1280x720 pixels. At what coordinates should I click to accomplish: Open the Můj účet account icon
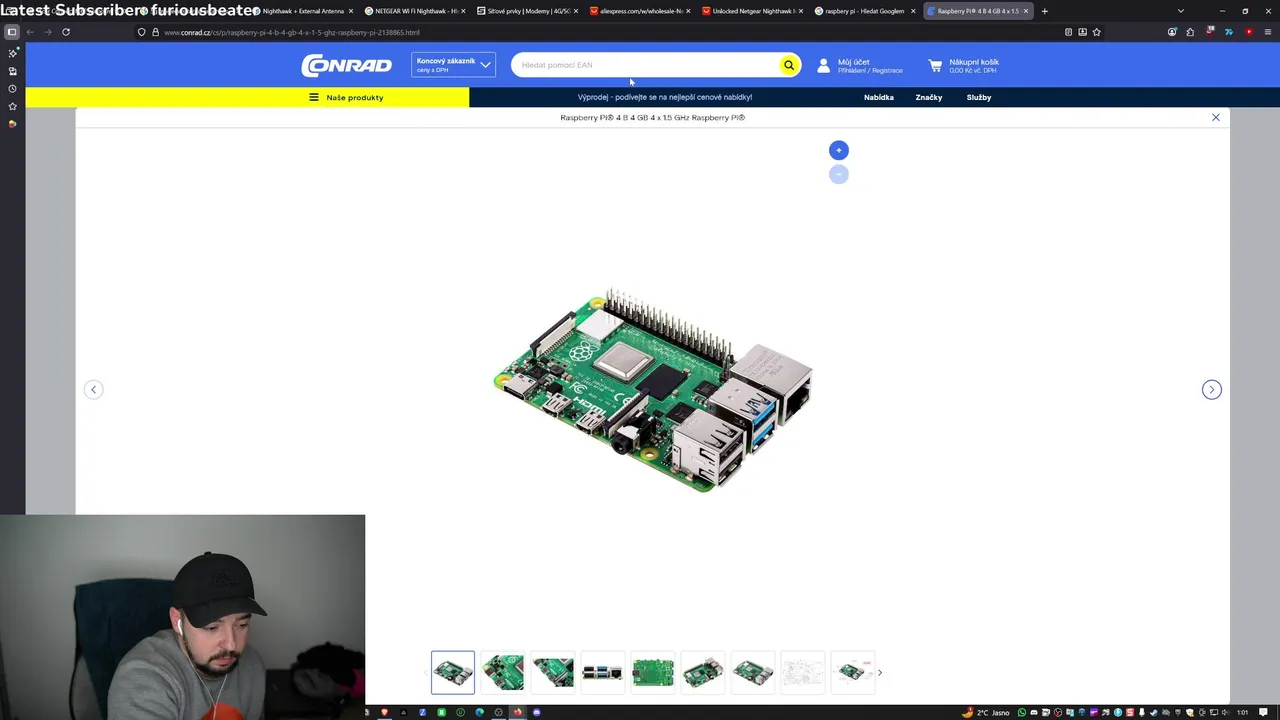(824, 65)
